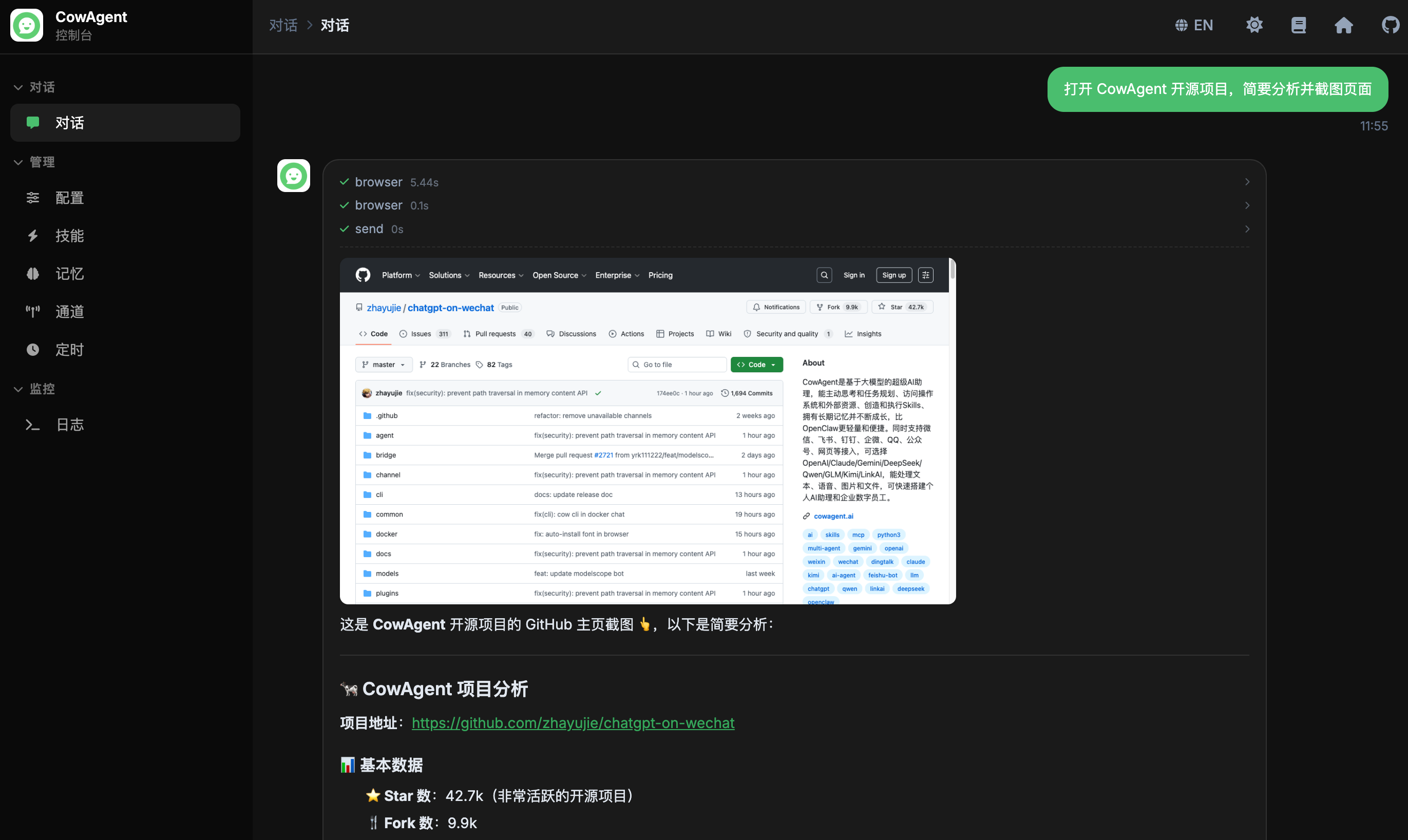
Task: Click the CowAgent logo icon
Action: point(27,25)
